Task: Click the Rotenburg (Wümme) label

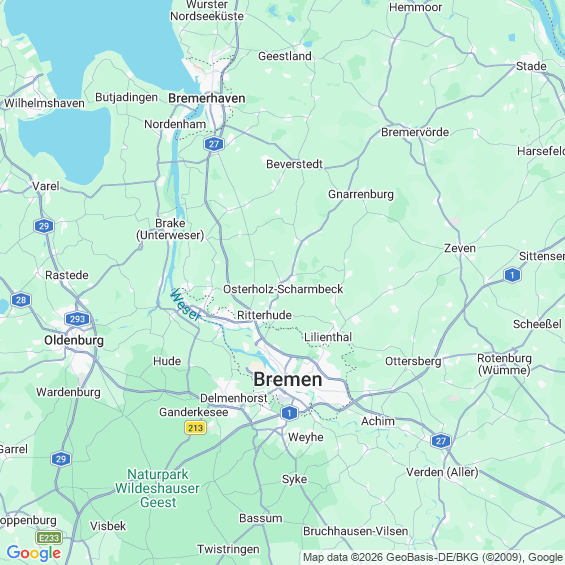Action: tap(504, 364)
